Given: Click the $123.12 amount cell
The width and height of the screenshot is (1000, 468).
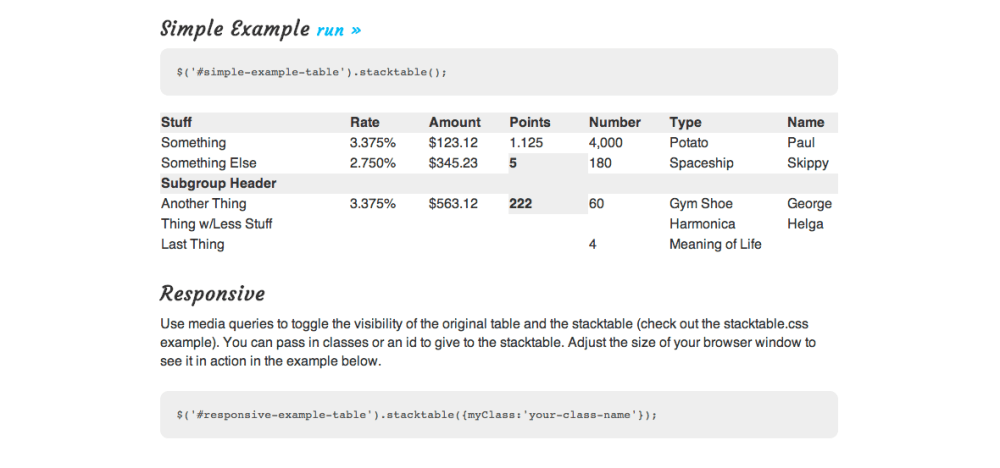Looking at the screenshot, I should pos(453,143).
